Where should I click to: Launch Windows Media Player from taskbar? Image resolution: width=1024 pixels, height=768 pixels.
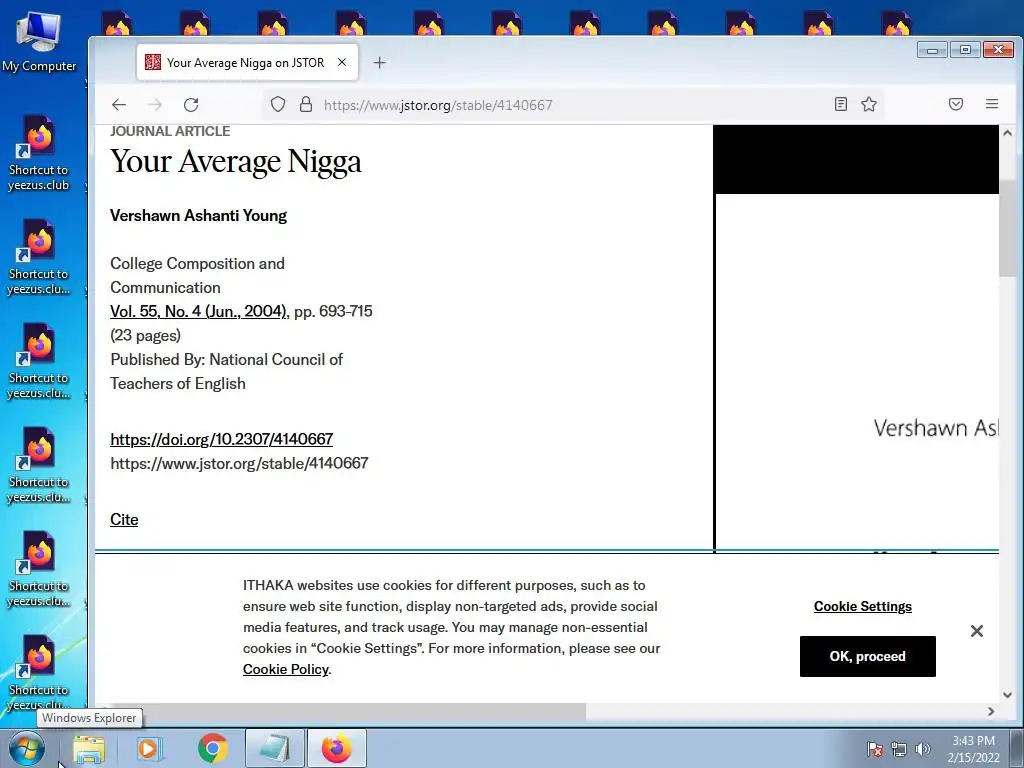click(x=148, y=749)
